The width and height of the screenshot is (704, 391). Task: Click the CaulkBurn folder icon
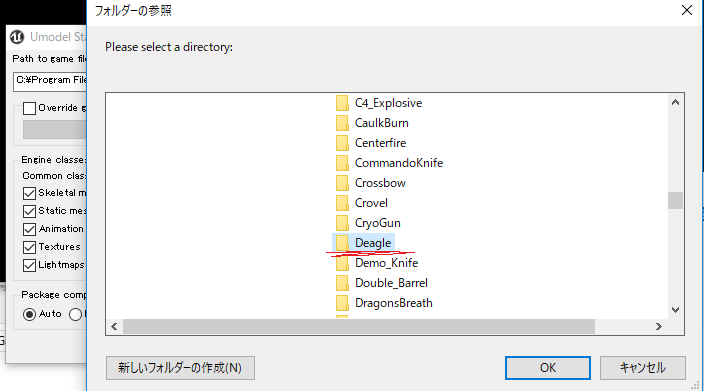point(342,123)
